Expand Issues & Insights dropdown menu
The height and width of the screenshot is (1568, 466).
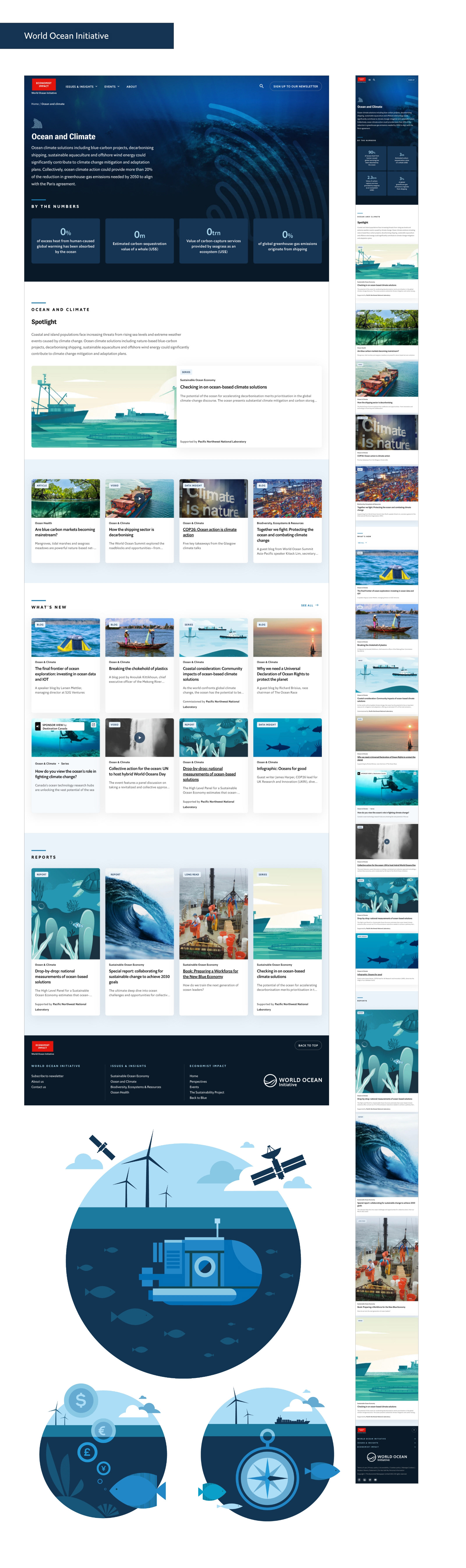pyautogui.click(x=82, y=87)
